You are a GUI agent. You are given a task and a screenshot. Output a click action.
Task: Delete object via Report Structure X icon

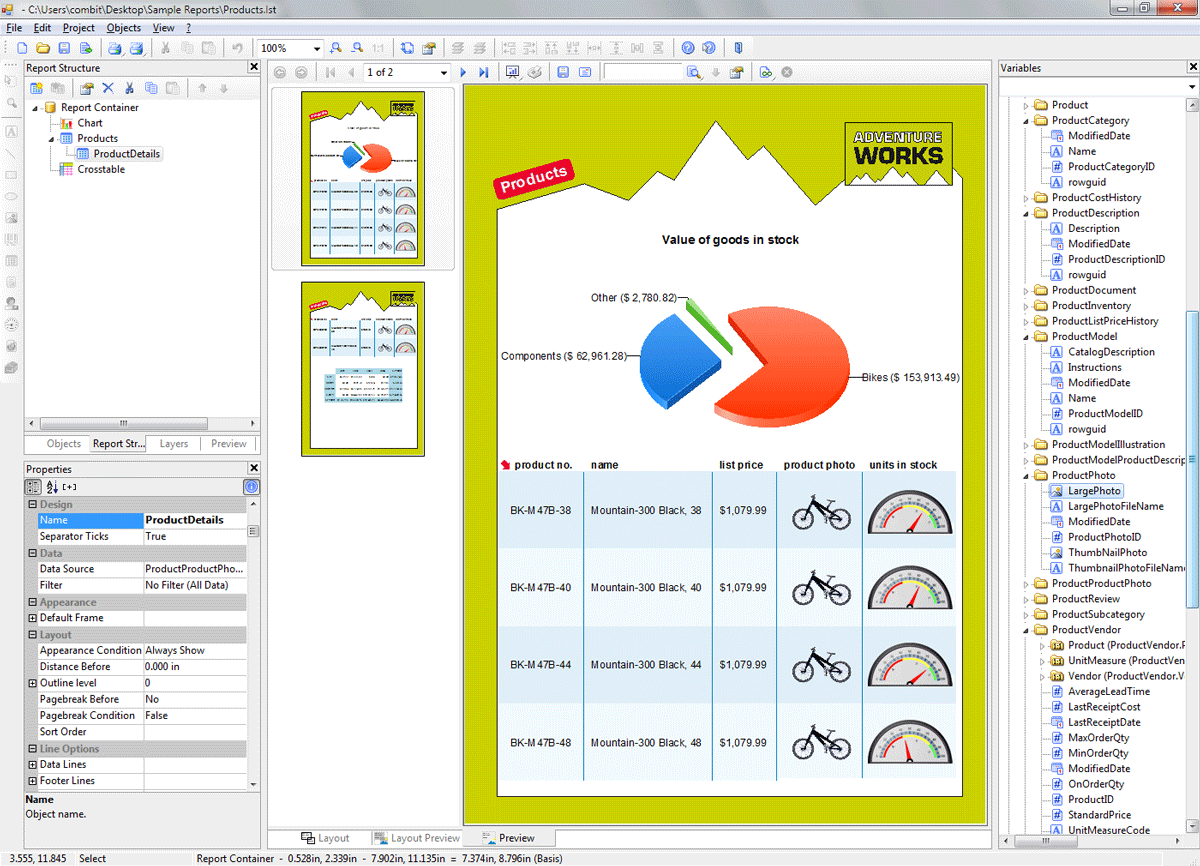coord(108,88)
